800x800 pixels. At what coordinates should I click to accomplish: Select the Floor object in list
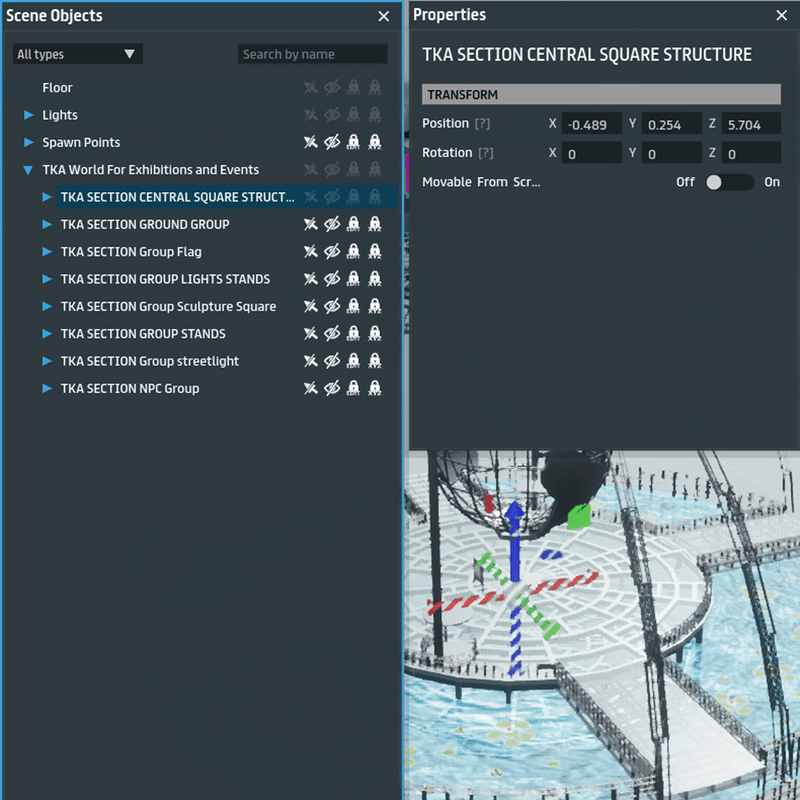pos(57,88)
